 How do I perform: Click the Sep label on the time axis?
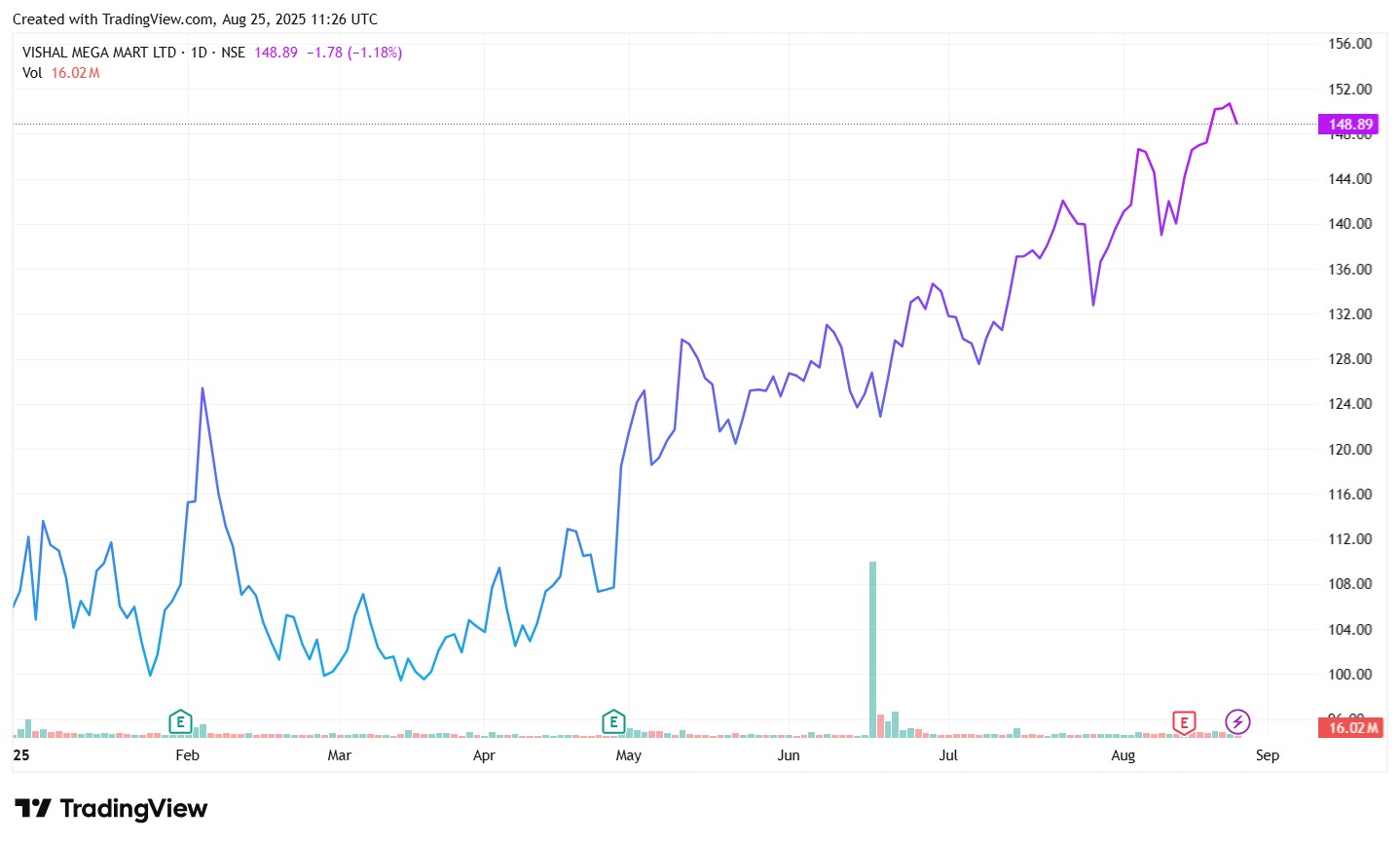1267,755
